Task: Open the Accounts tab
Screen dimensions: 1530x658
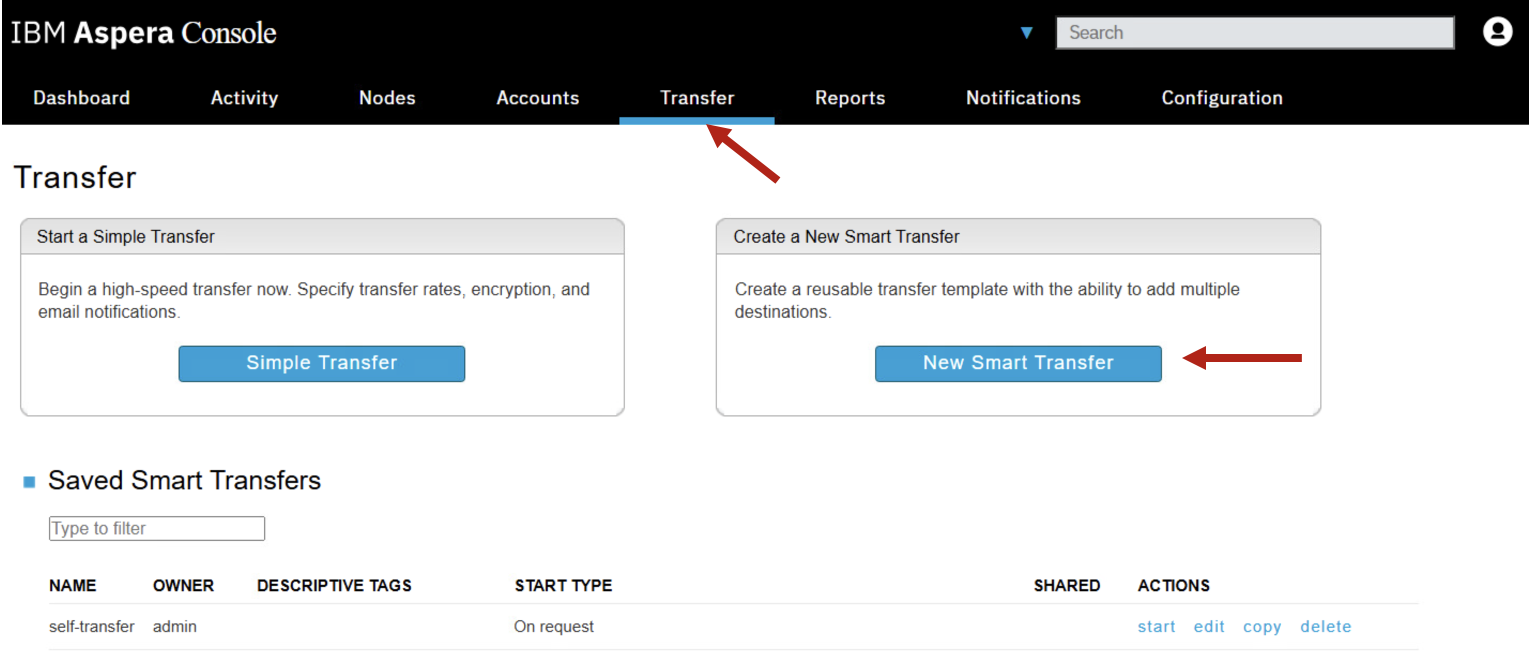Action: [x=538, y=98]
